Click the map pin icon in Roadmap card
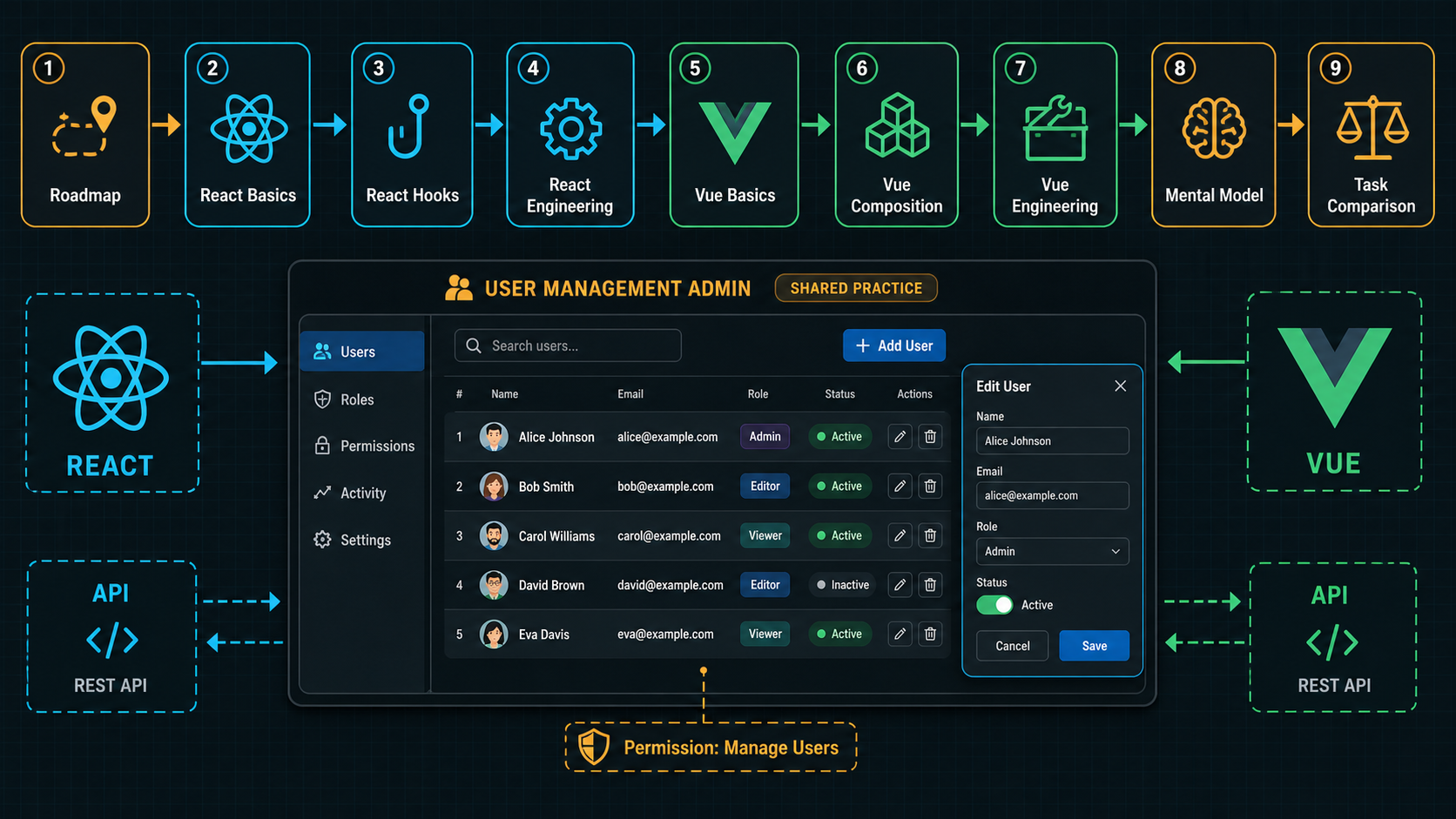1456x819 pixels. click(x=104, y=113)
